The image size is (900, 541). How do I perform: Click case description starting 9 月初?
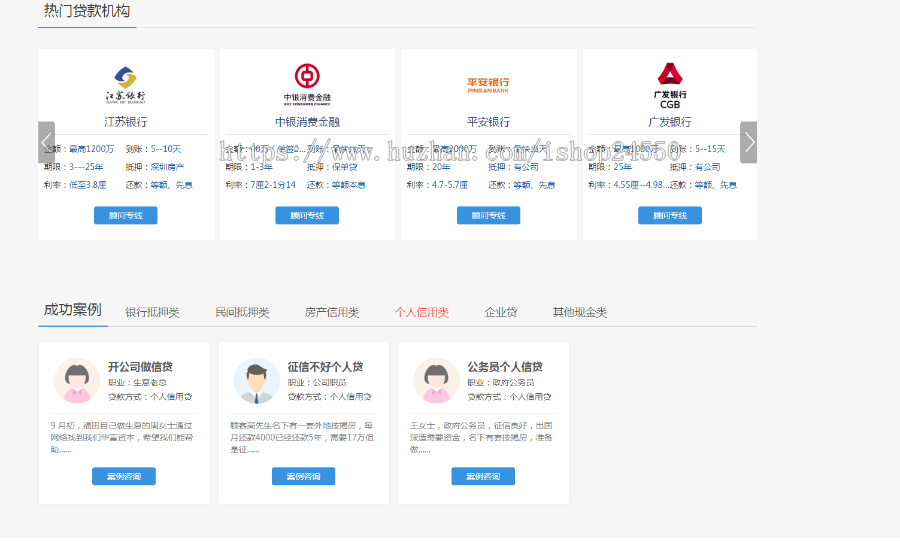click(122, 438)
